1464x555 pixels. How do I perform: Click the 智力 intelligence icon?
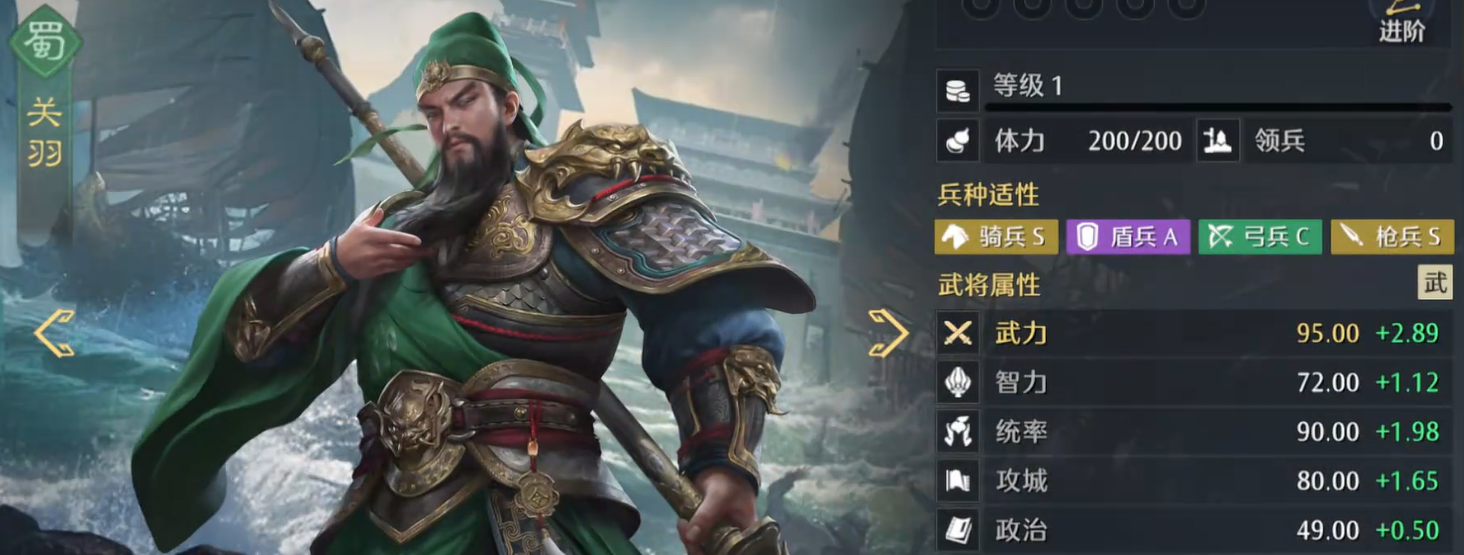(x=958, y=382)
